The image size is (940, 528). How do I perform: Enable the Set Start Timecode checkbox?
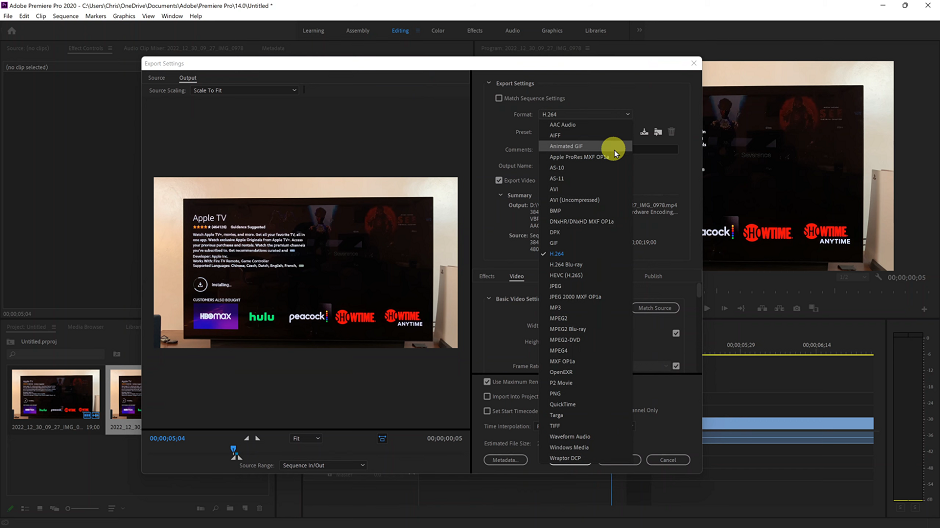487,411
